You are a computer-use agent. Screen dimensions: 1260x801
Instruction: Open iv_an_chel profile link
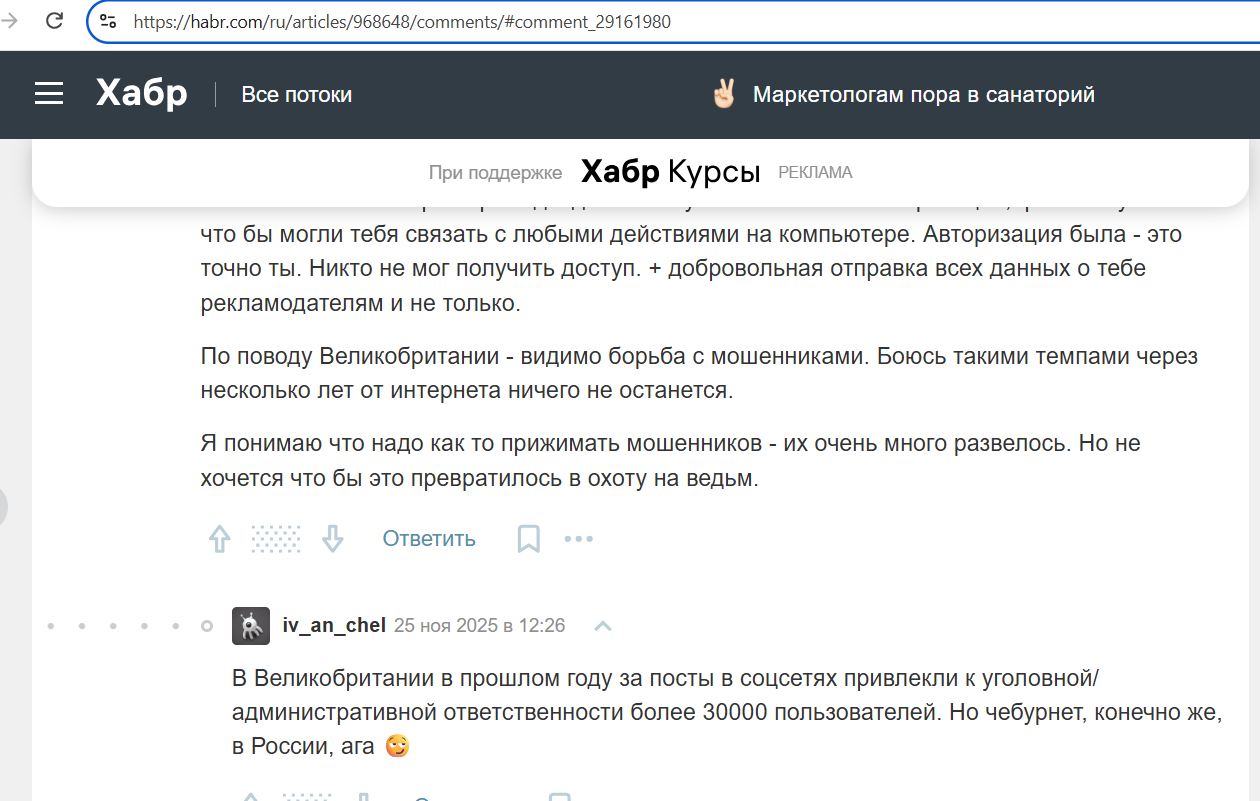click(334, 626)
